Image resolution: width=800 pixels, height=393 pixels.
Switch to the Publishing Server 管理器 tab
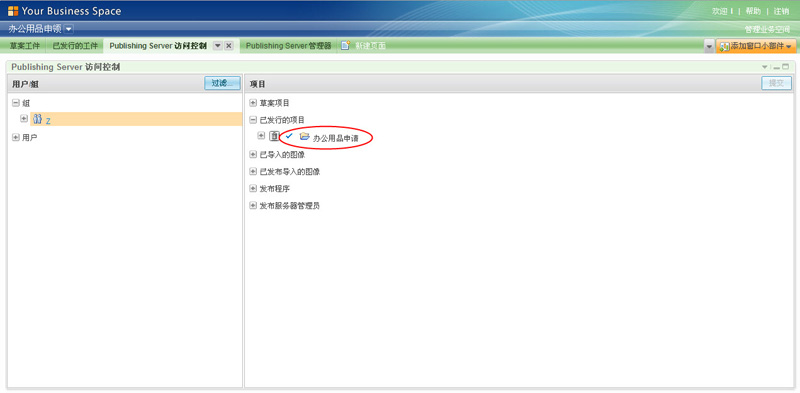coord(288,46)
